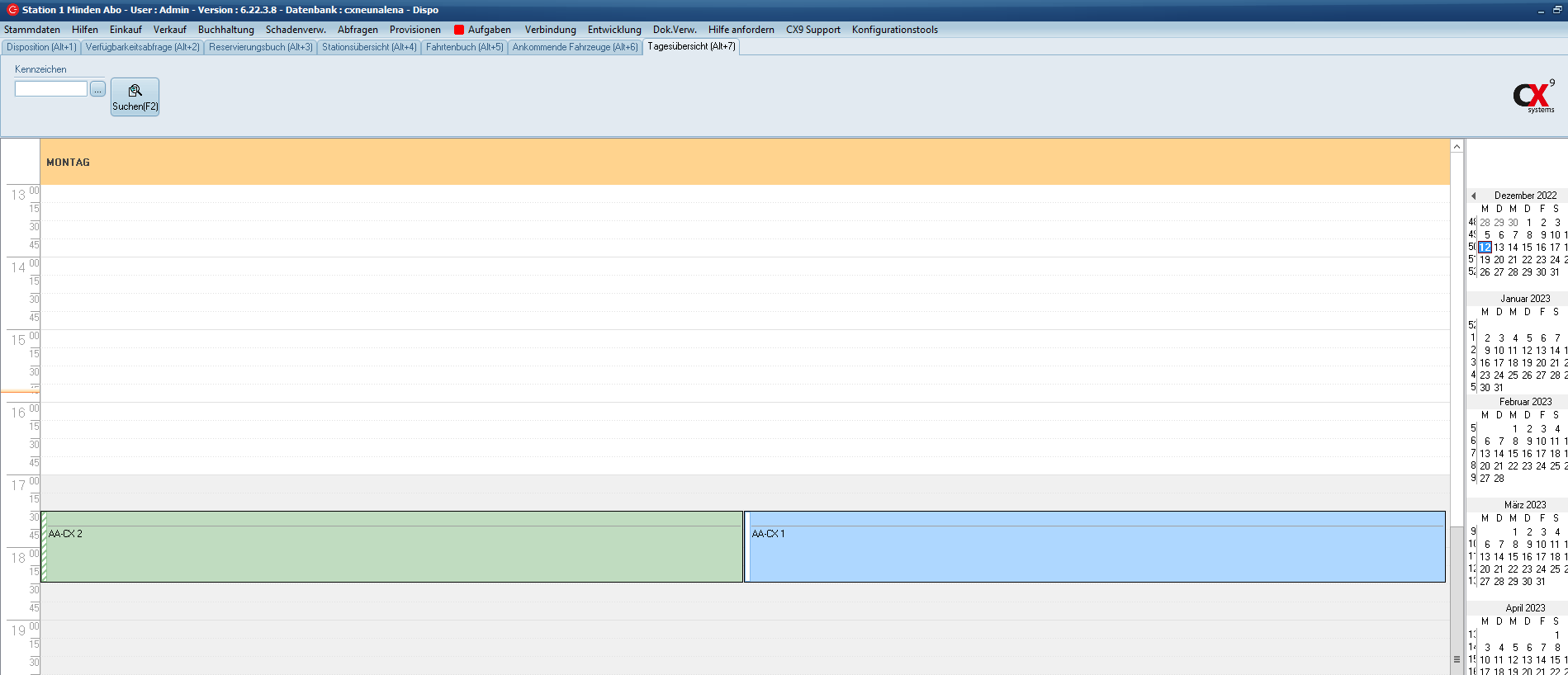
Task: Click the 14:00 time slot row
Action: (x=743, y=266)
